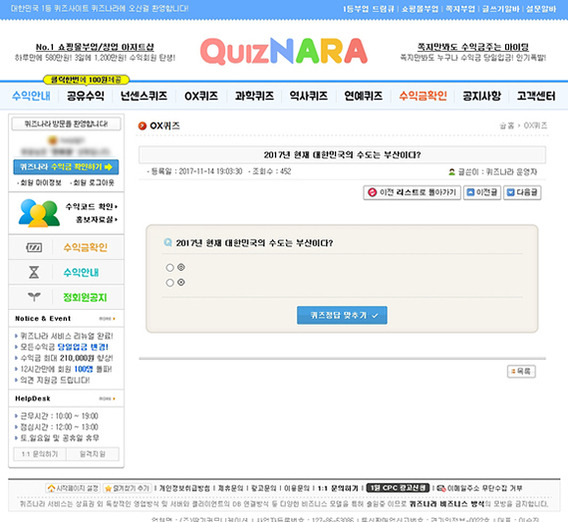The image size is (568, 522).
Task: Click the house icon for 시작페이지 설정
Action: (x=51, y=489)
